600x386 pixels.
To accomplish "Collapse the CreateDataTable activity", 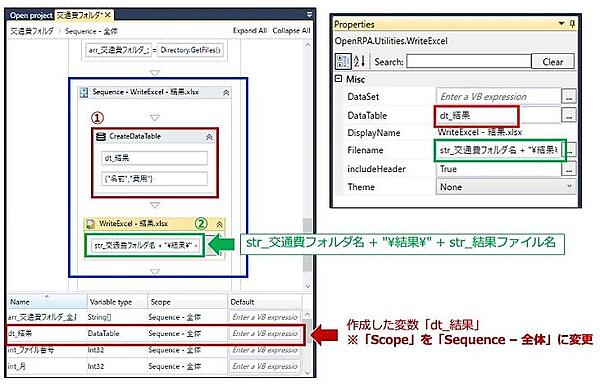I will (209, 137).
